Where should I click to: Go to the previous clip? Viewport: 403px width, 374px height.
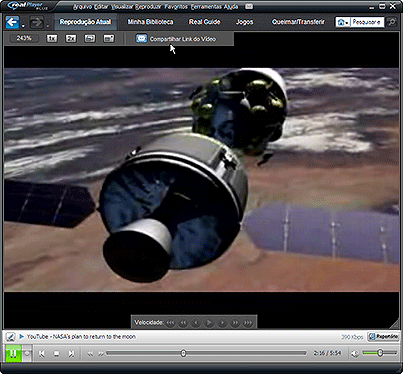42,354
